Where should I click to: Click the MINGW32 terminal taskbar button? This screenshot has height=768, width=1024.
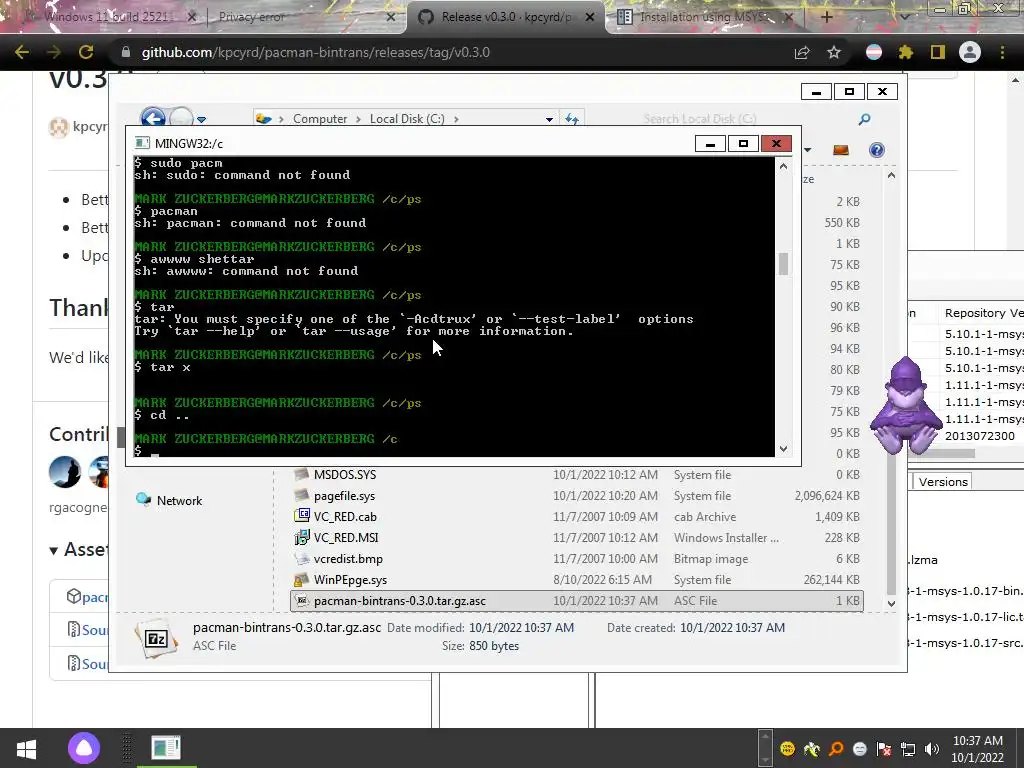(x=165, y=748)
